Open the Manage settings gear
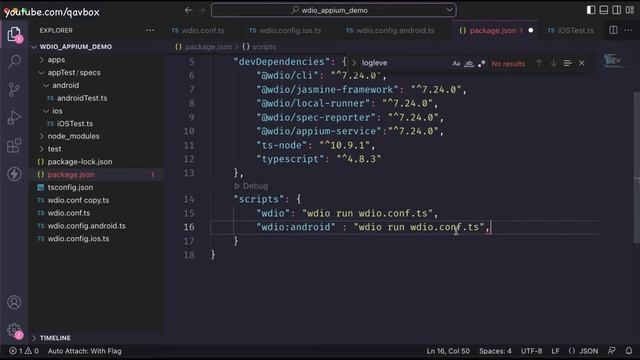The height and width of the screenshot is (360, 640). 14,330
